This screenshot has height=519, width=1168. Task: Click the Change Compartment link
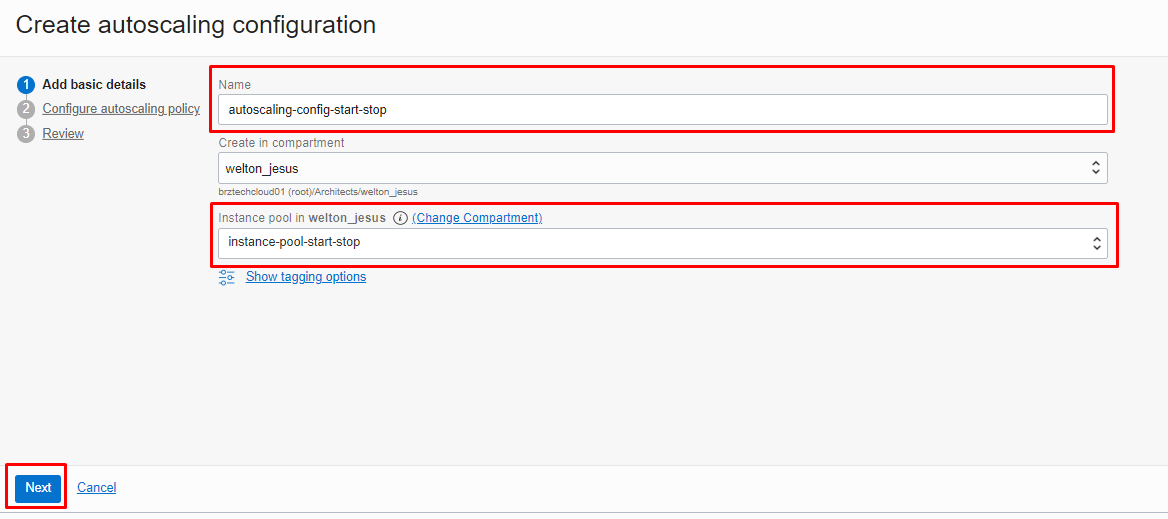477,218
